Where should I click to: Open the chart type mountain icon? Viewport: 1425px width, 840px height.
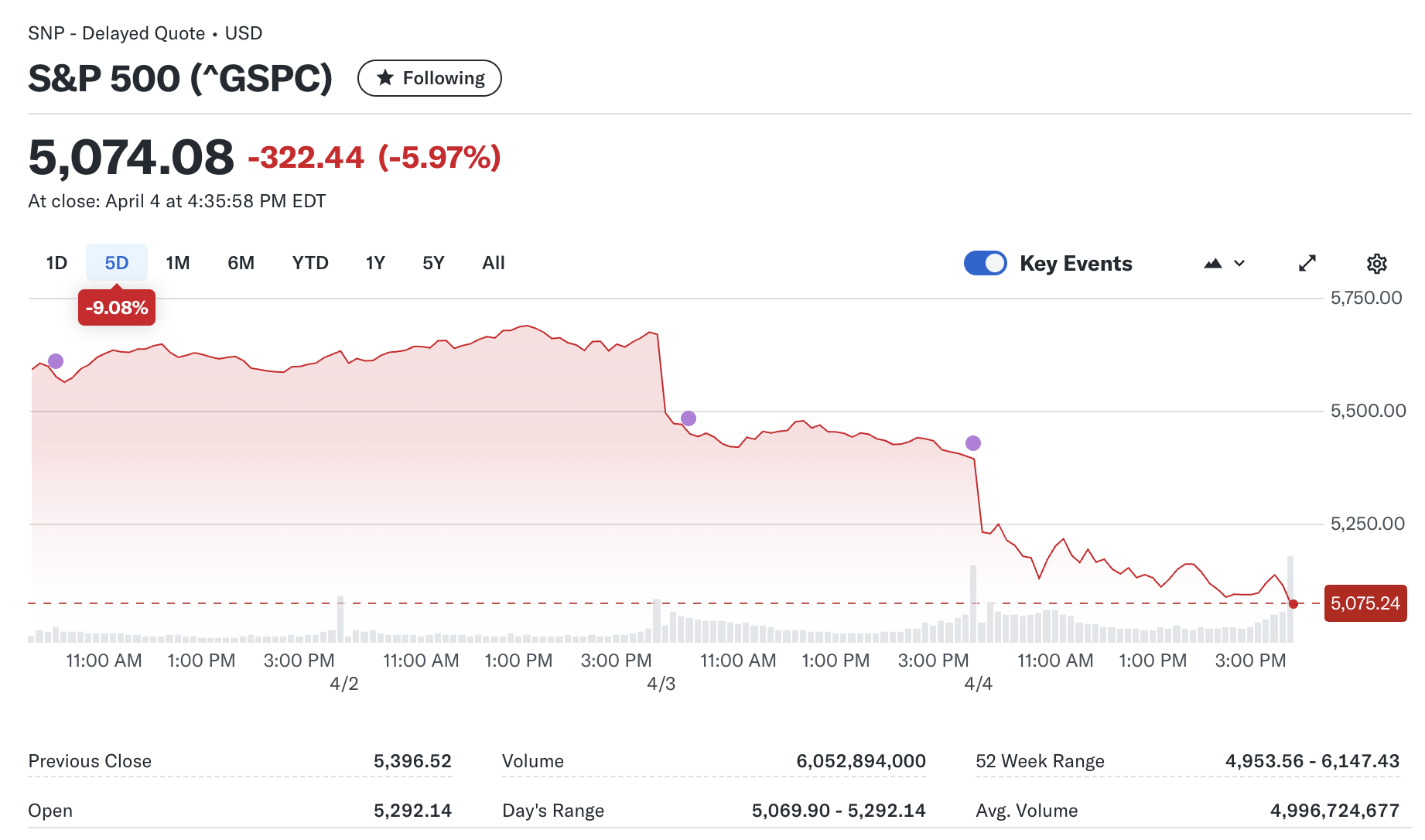tap(1213, 263)
